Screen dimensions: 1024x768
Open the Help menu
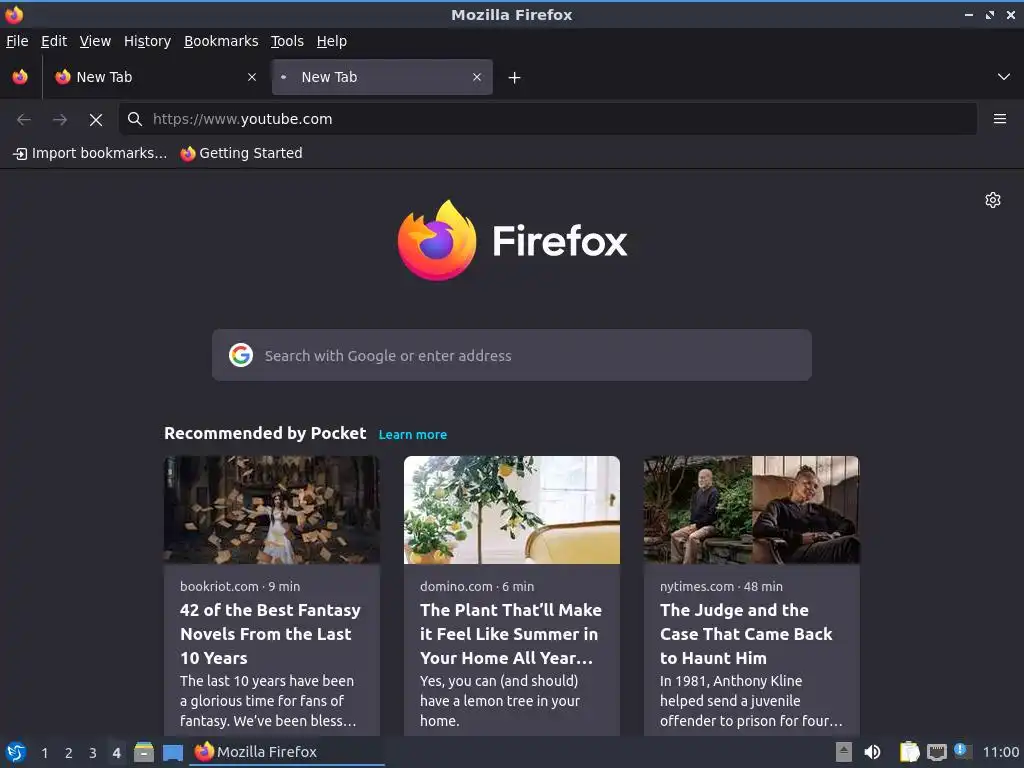tap(332, 41)
